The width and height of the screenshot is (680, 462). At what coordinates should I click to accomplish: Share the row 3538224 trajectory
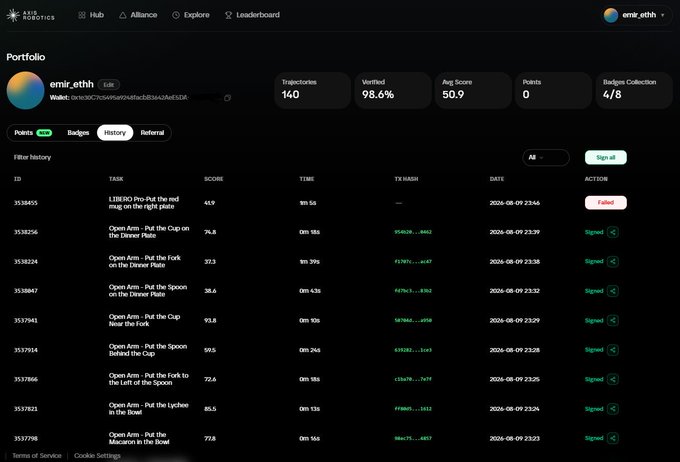[613, 262]
